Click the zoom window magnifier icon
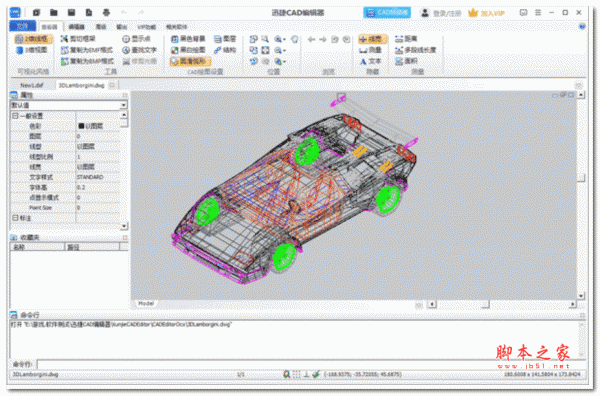The image size is (600, 396). pyautogui.click(x=265, y=39)
